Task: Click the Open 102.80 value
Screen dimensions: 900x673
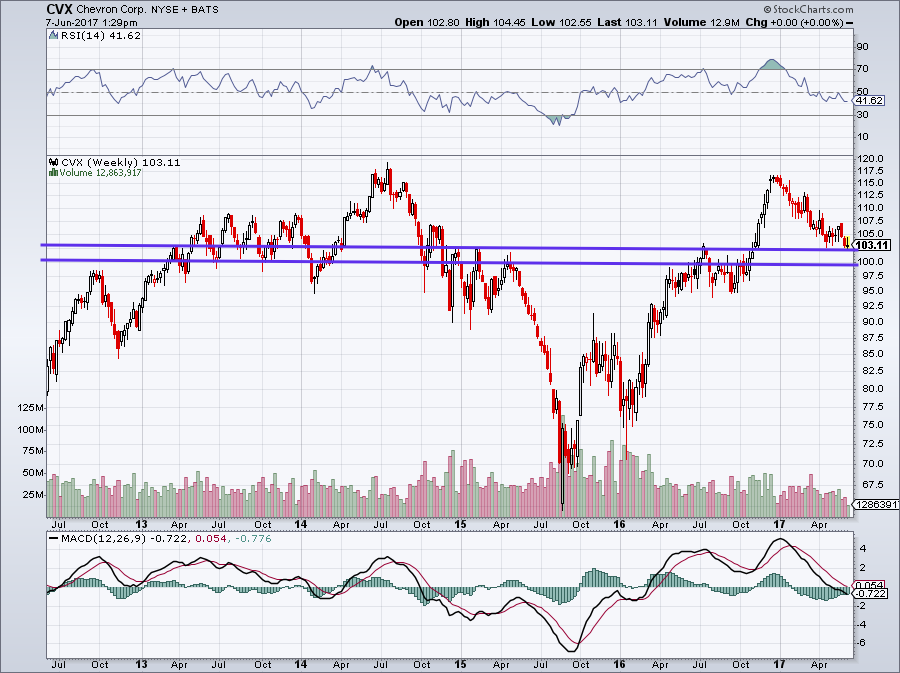Action: (427, 22)
